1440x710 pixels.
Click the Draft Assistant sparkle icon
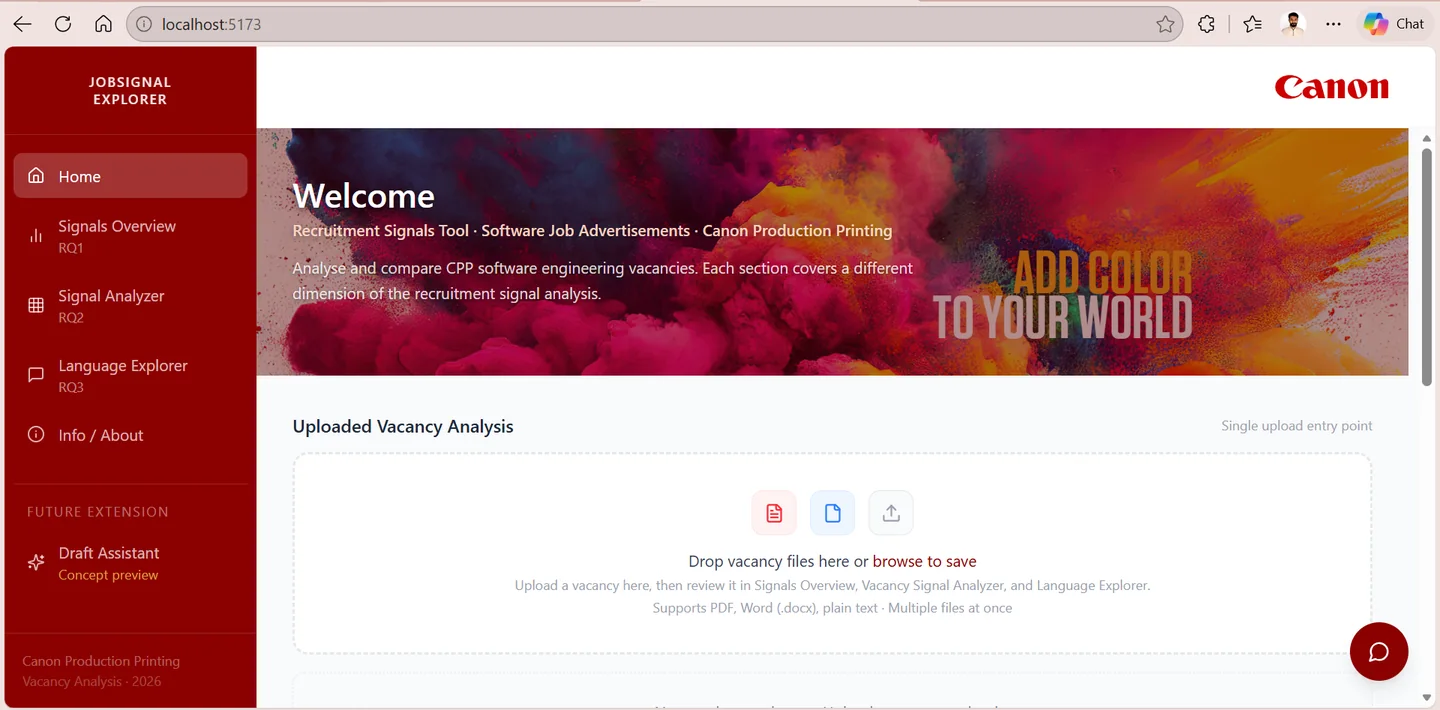pos(36,563)
